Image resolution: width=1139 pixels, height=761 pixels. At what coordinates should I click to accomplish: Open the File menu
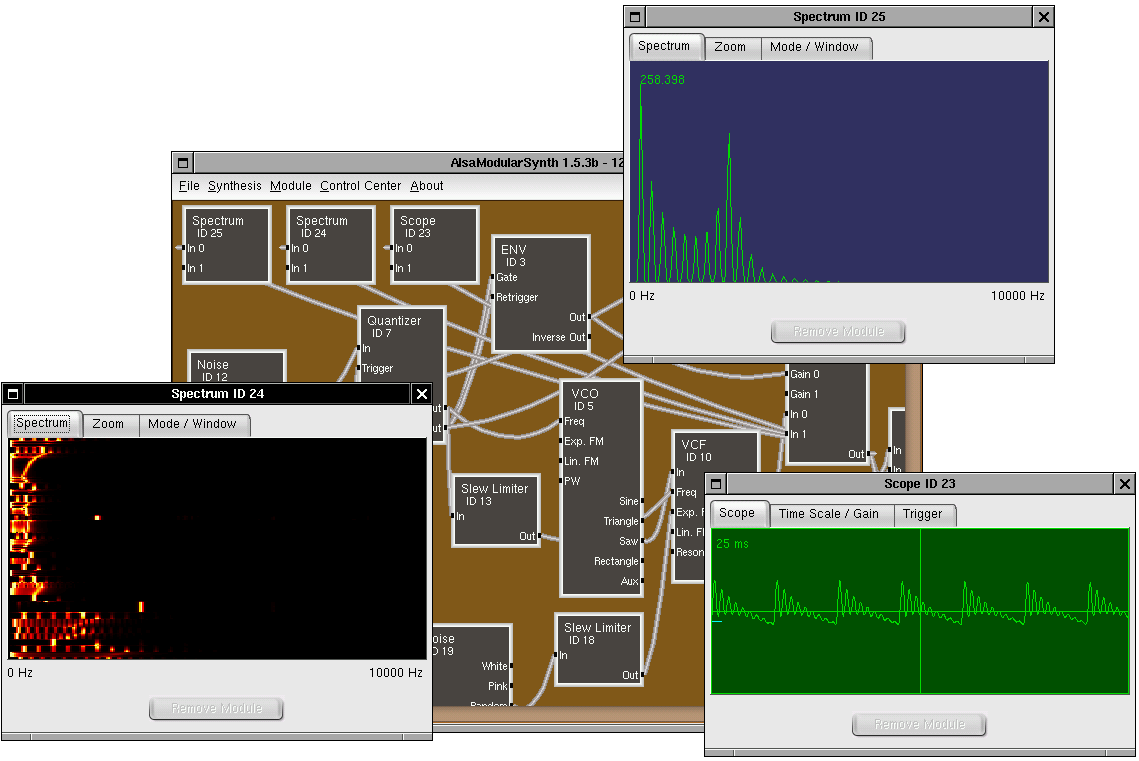(189, 186)
